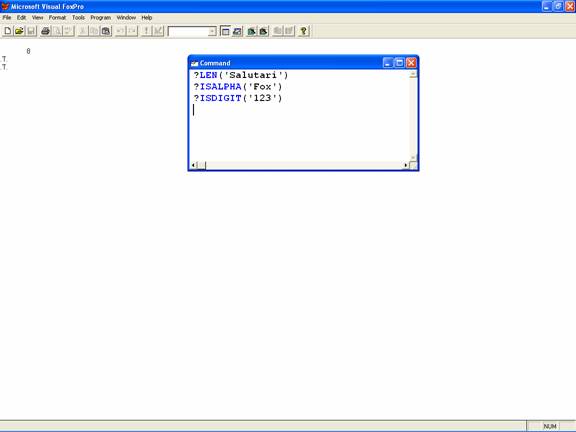
Task: Minimize the main FoxPro window
Action: click(x=547, y=6)
